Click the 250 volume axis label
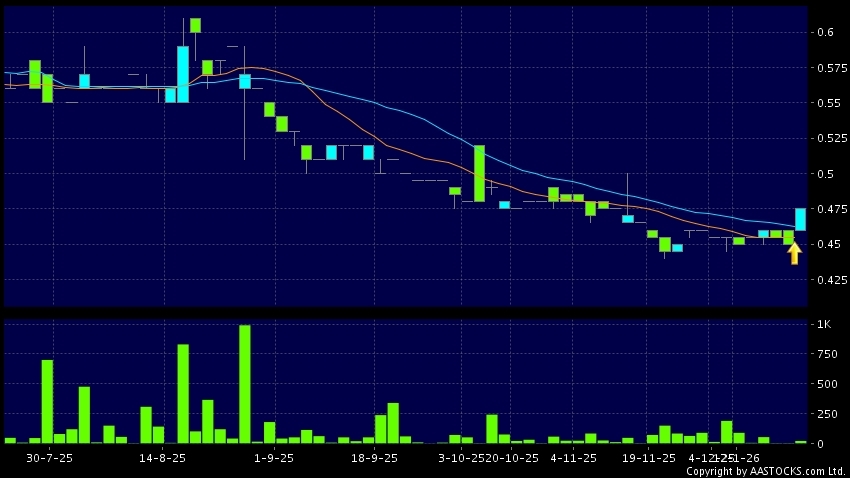850x478 pixels. coord(826,414)
